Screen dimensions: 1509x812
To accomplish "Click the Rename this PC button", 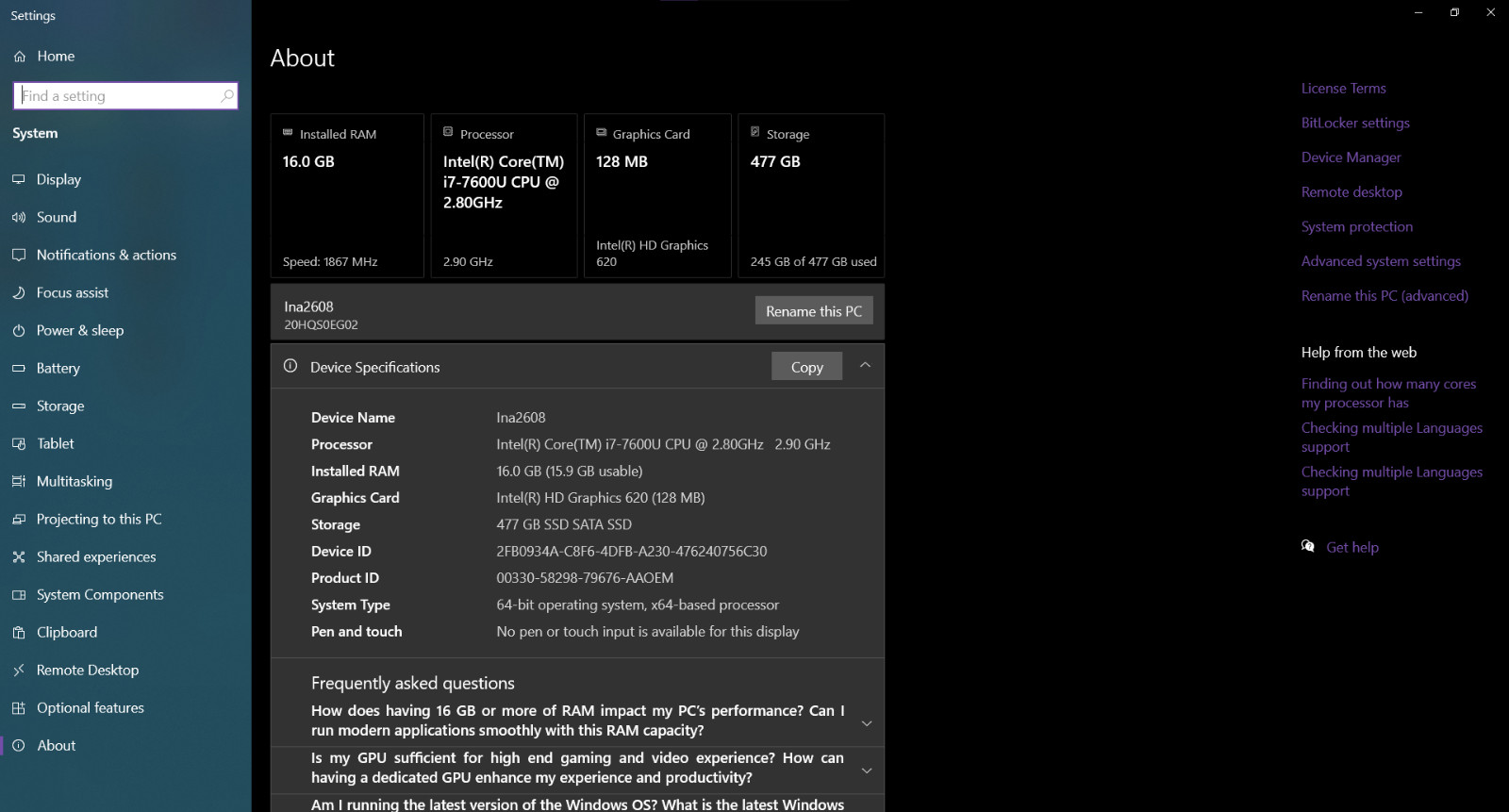I will [x=814, y=311].
